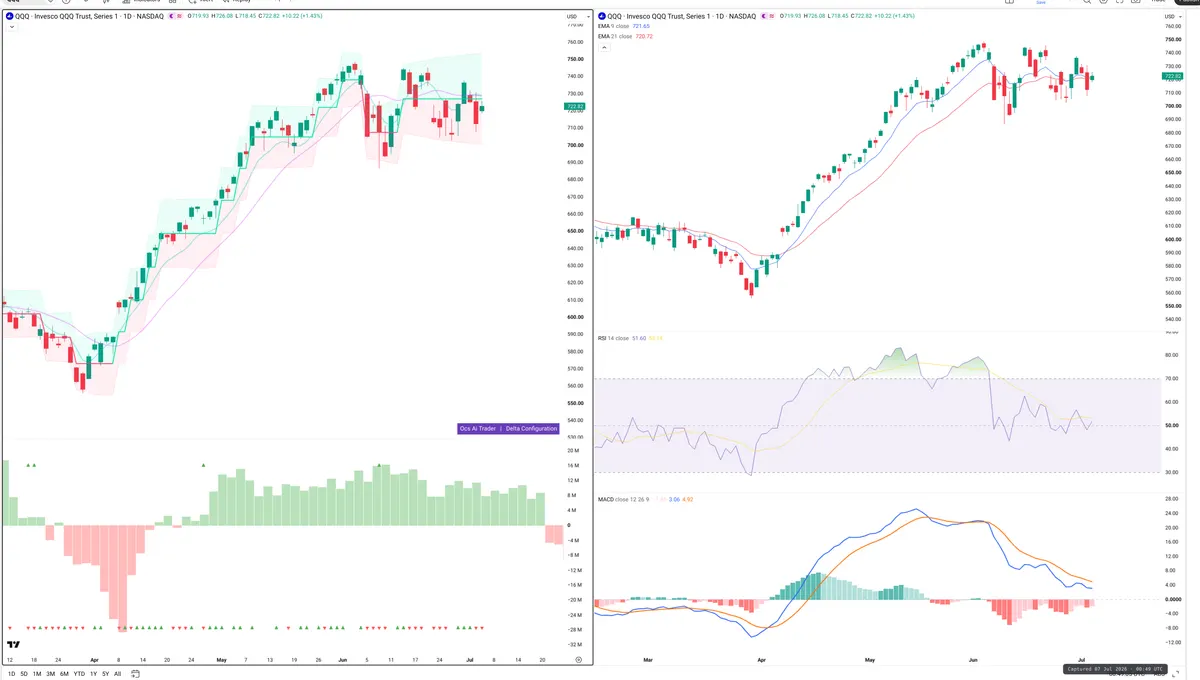This screenshot has height=680, width=1200.
Task: Click the TradingView logo in left chart
Action: tap(14, 646)
